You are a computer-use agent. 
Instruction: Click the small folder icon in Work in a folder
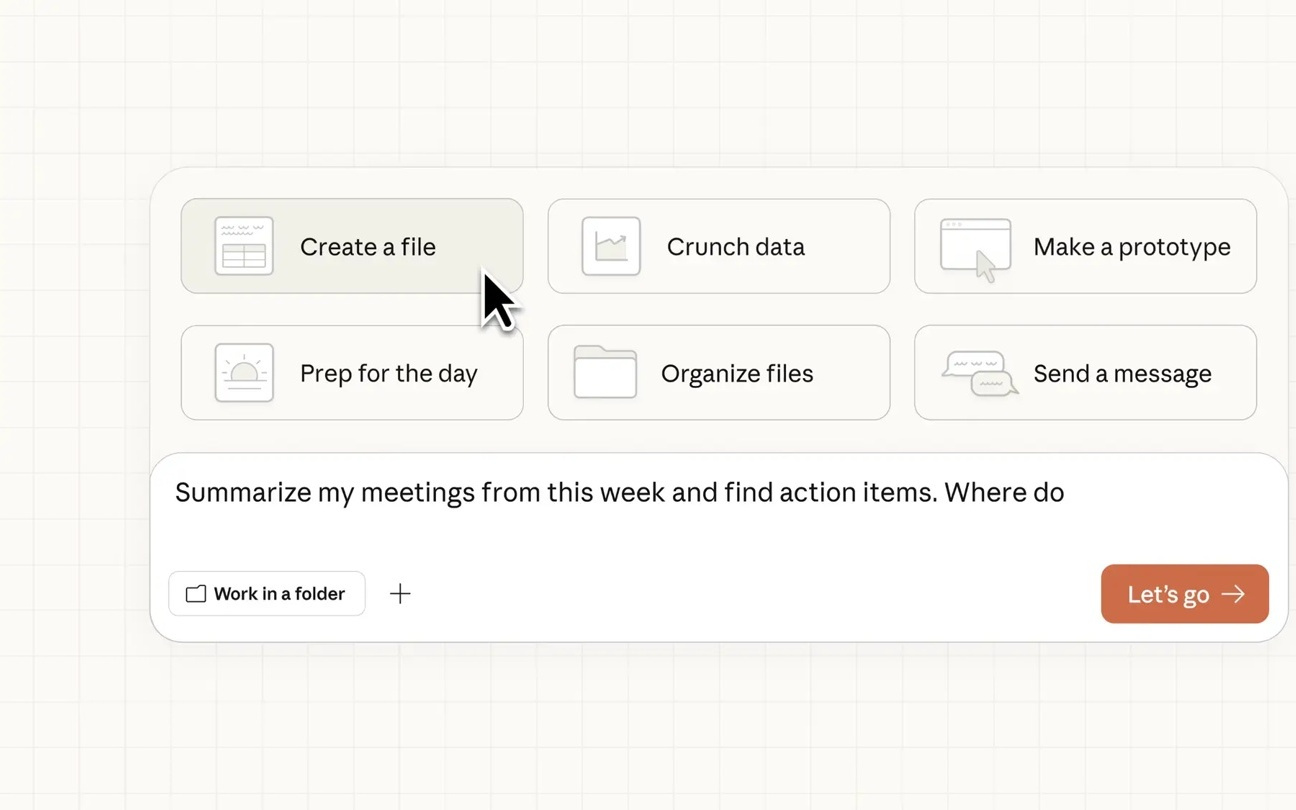pyautogui.click(x=196, y=594)
